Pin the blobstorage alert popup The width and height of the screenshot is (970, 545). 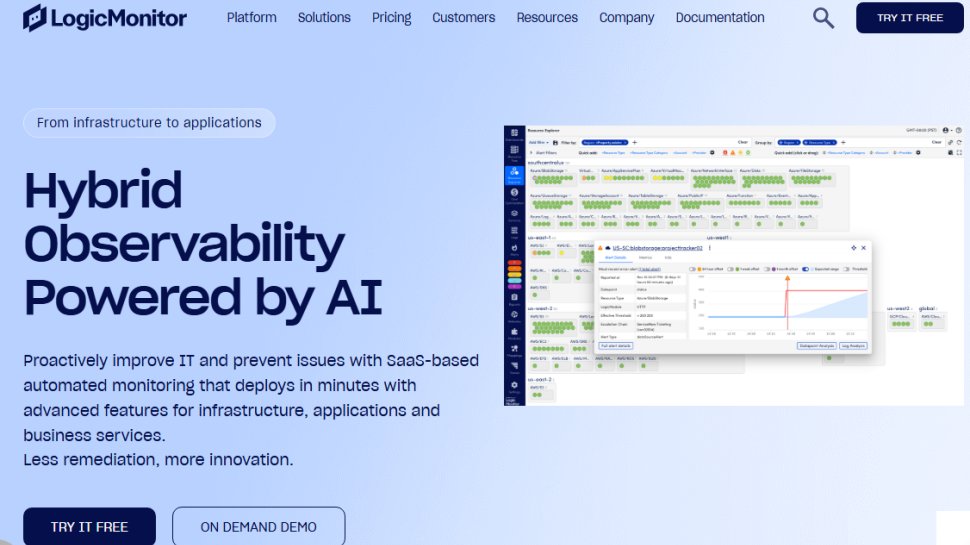click(x=854, y=247)
